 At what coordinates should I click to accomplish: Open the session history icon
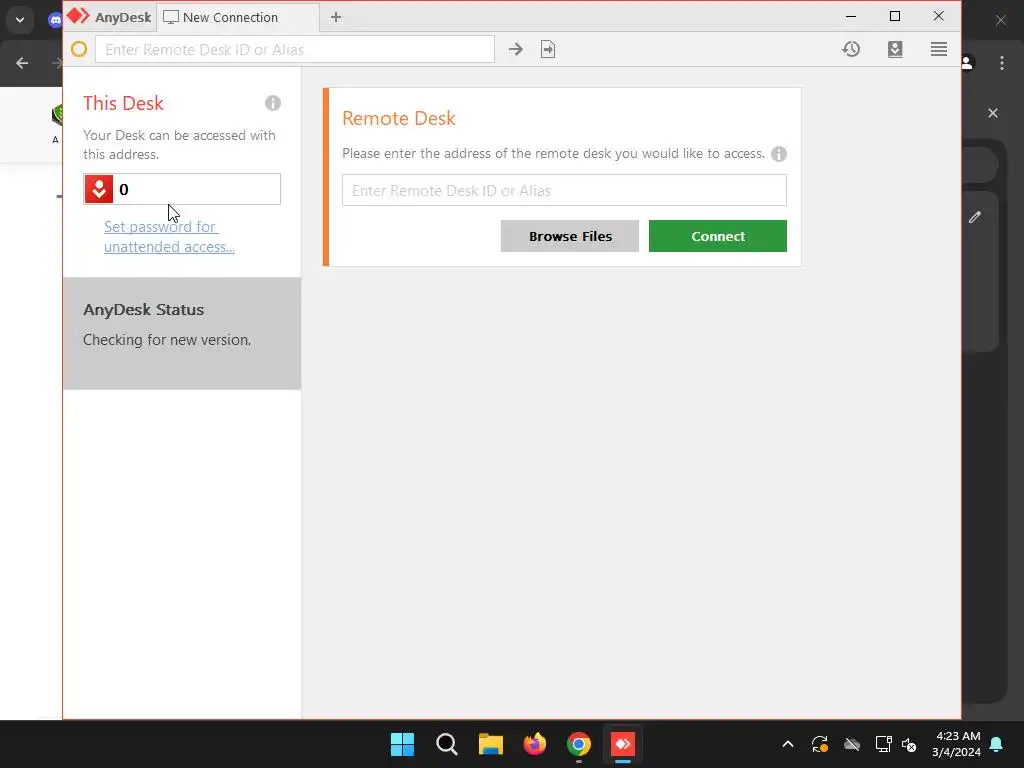point(850,49)
